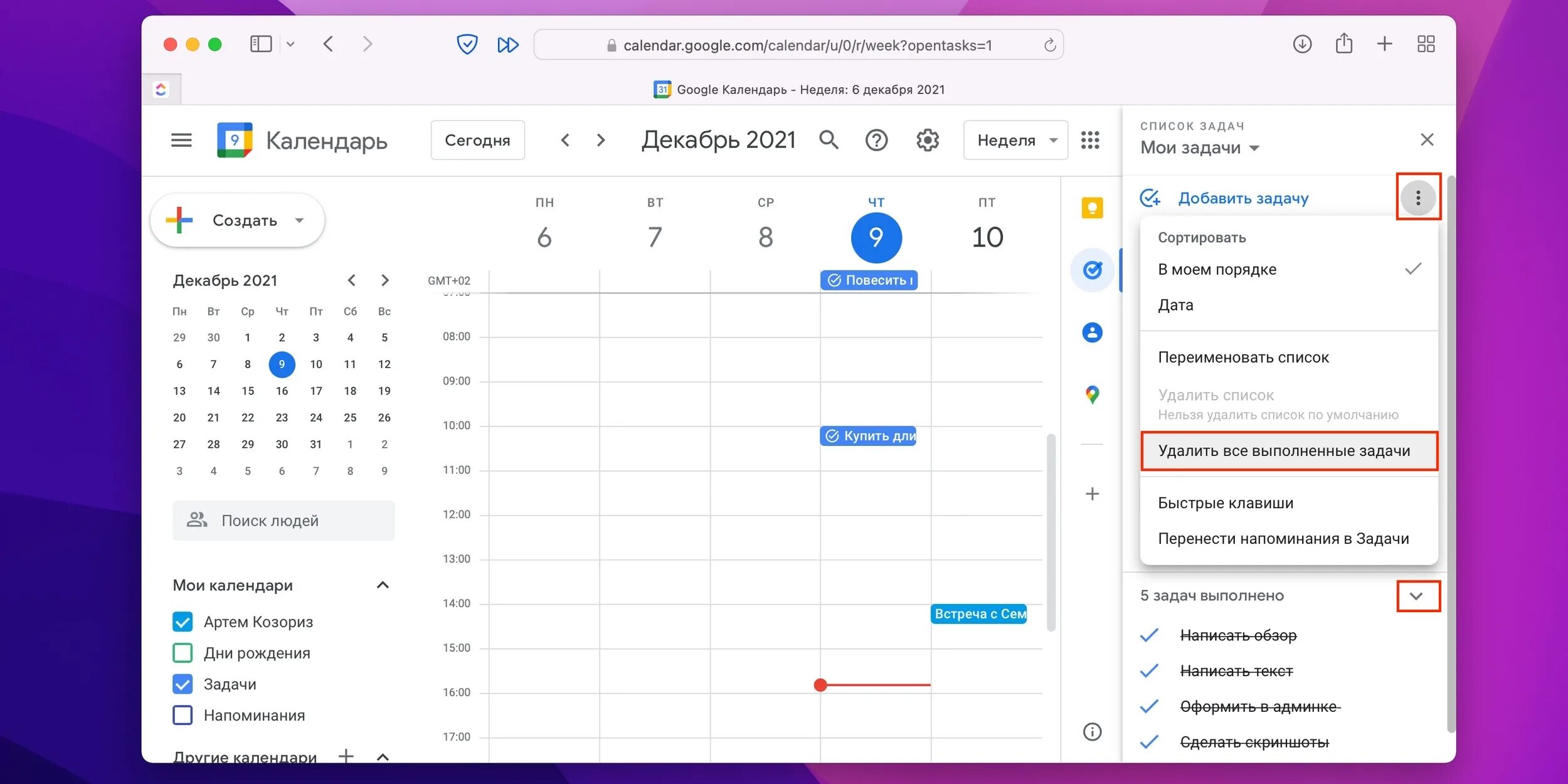The height and width of the screenshot is (784, 1568).
Task: Go to previous week arrow
Action: (x=565, y=140)
